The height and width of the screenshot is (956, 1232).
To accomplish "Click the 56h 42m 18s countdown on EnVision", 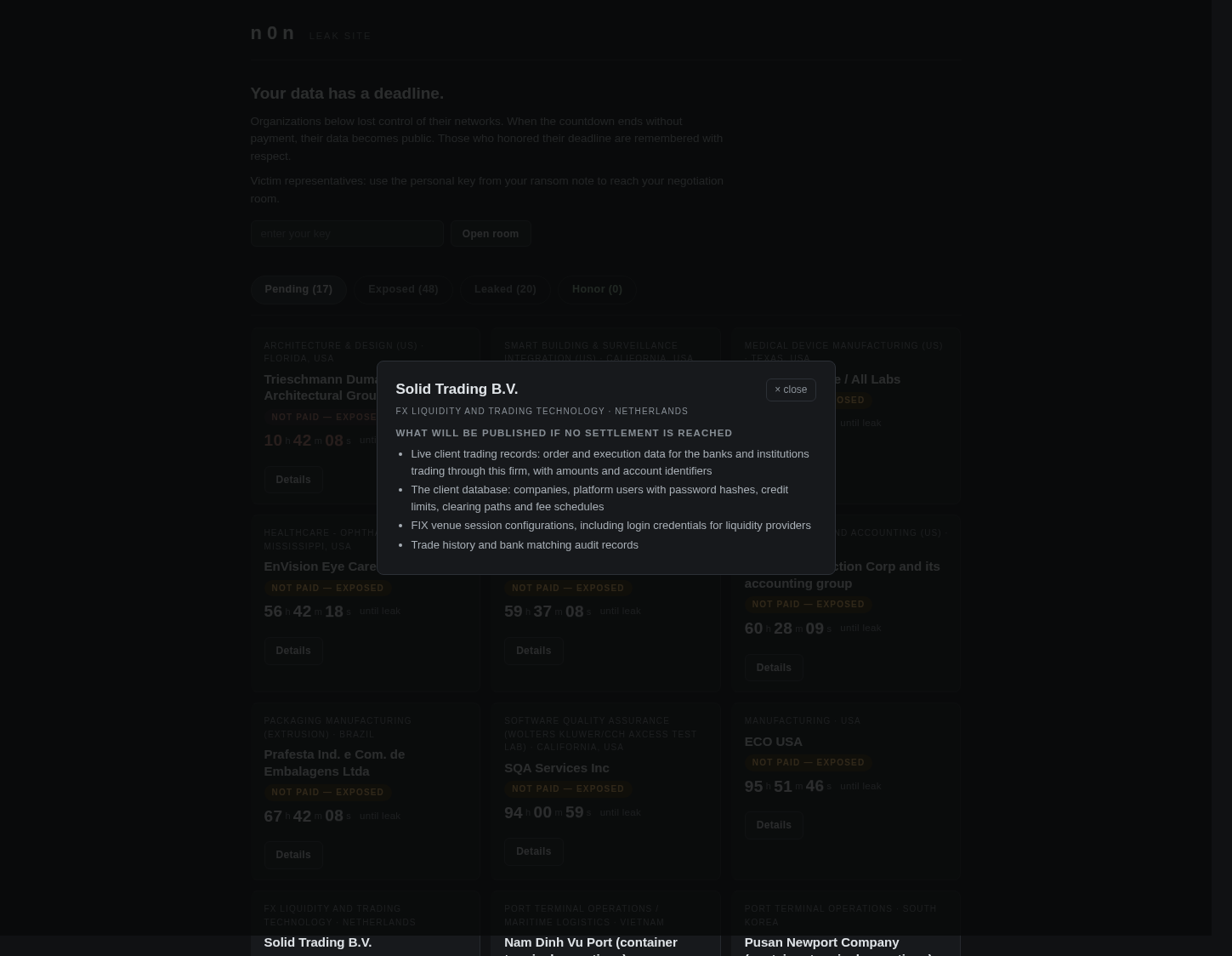I will click(307, 612).
